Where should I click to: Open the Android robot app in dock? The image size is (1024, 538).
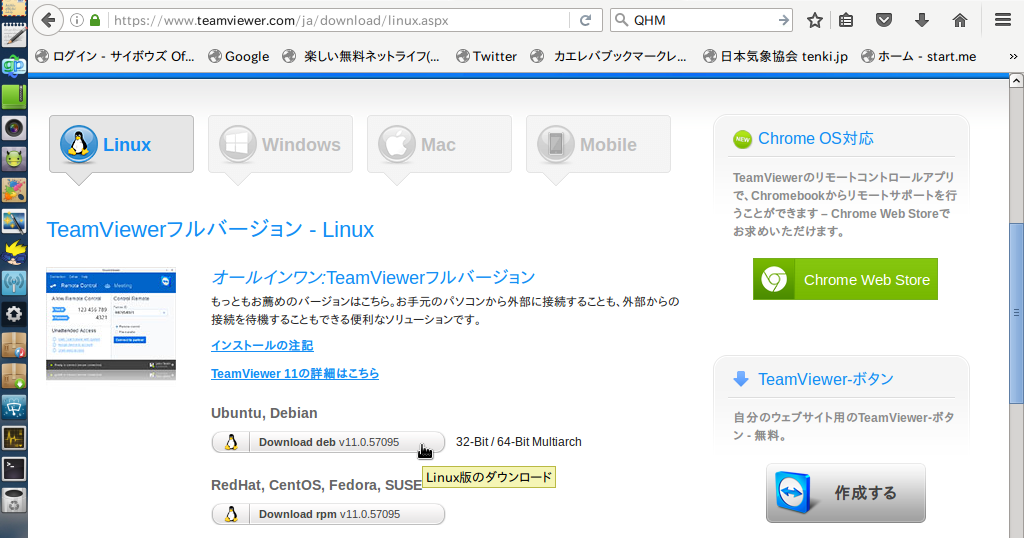click(14, 159)
